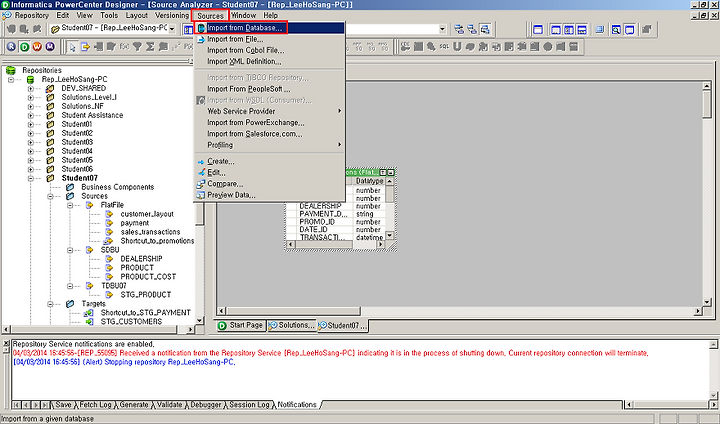Expand the DEV_SHARED folder node

(x=30, y=88)
